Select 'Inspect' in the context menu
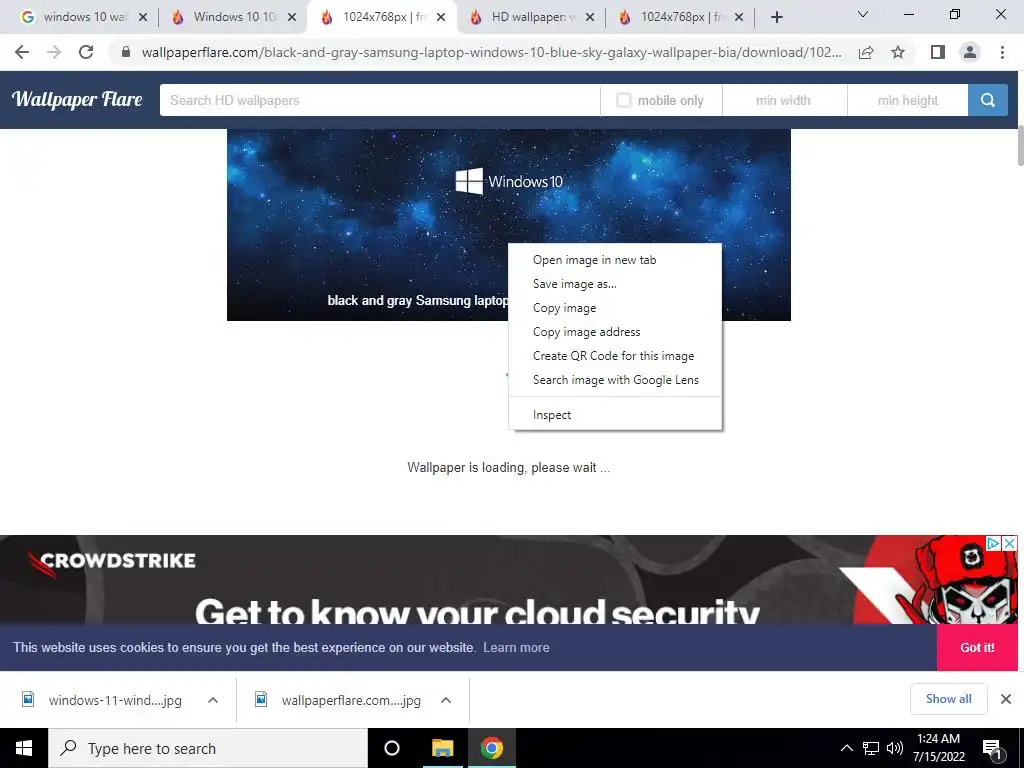1024x768 pixels. pos(615,415)
